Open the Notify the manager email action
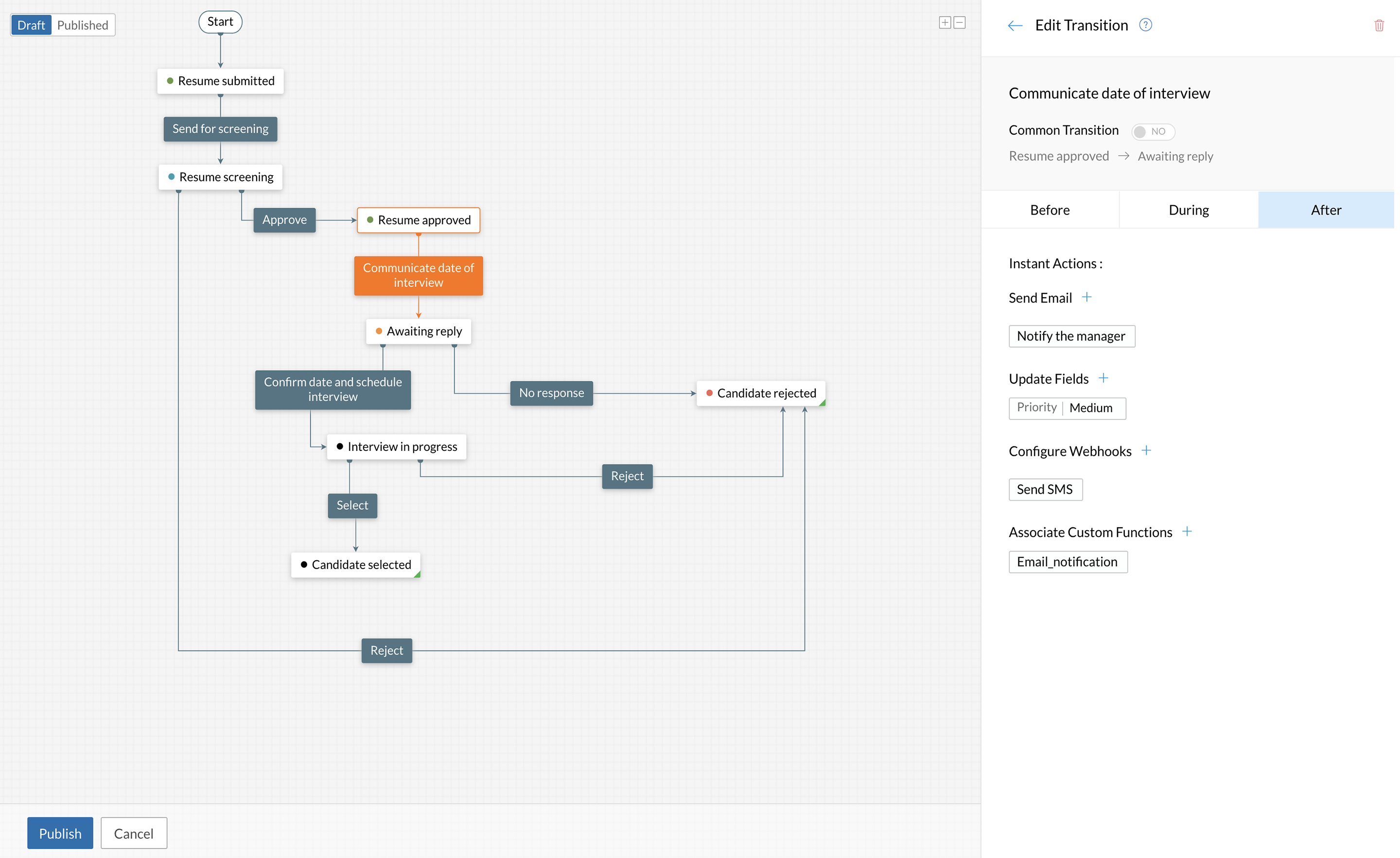The image size is (1400, 858). (x=1071, y=336)
